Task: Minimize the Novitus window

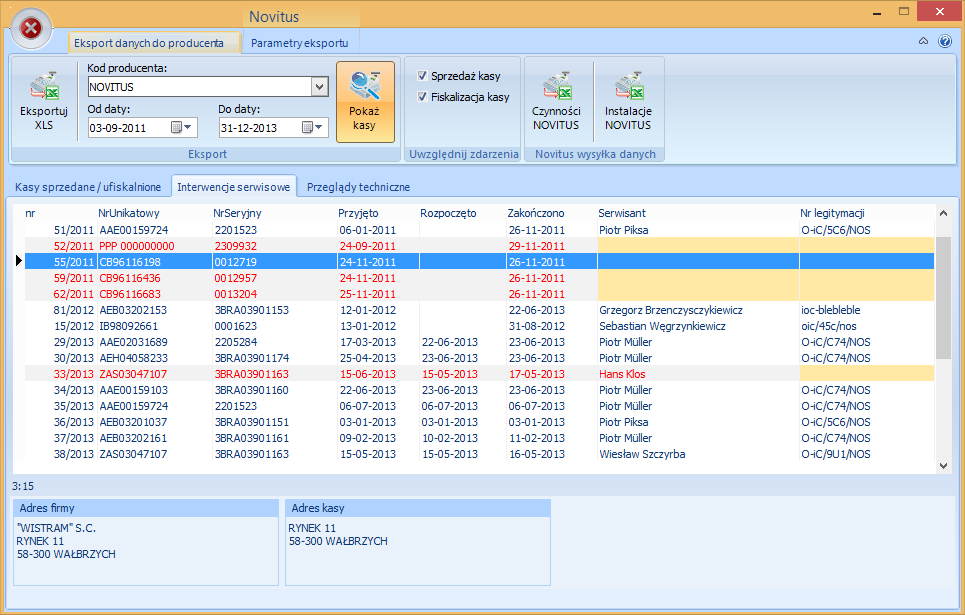Action: point(877,12)
